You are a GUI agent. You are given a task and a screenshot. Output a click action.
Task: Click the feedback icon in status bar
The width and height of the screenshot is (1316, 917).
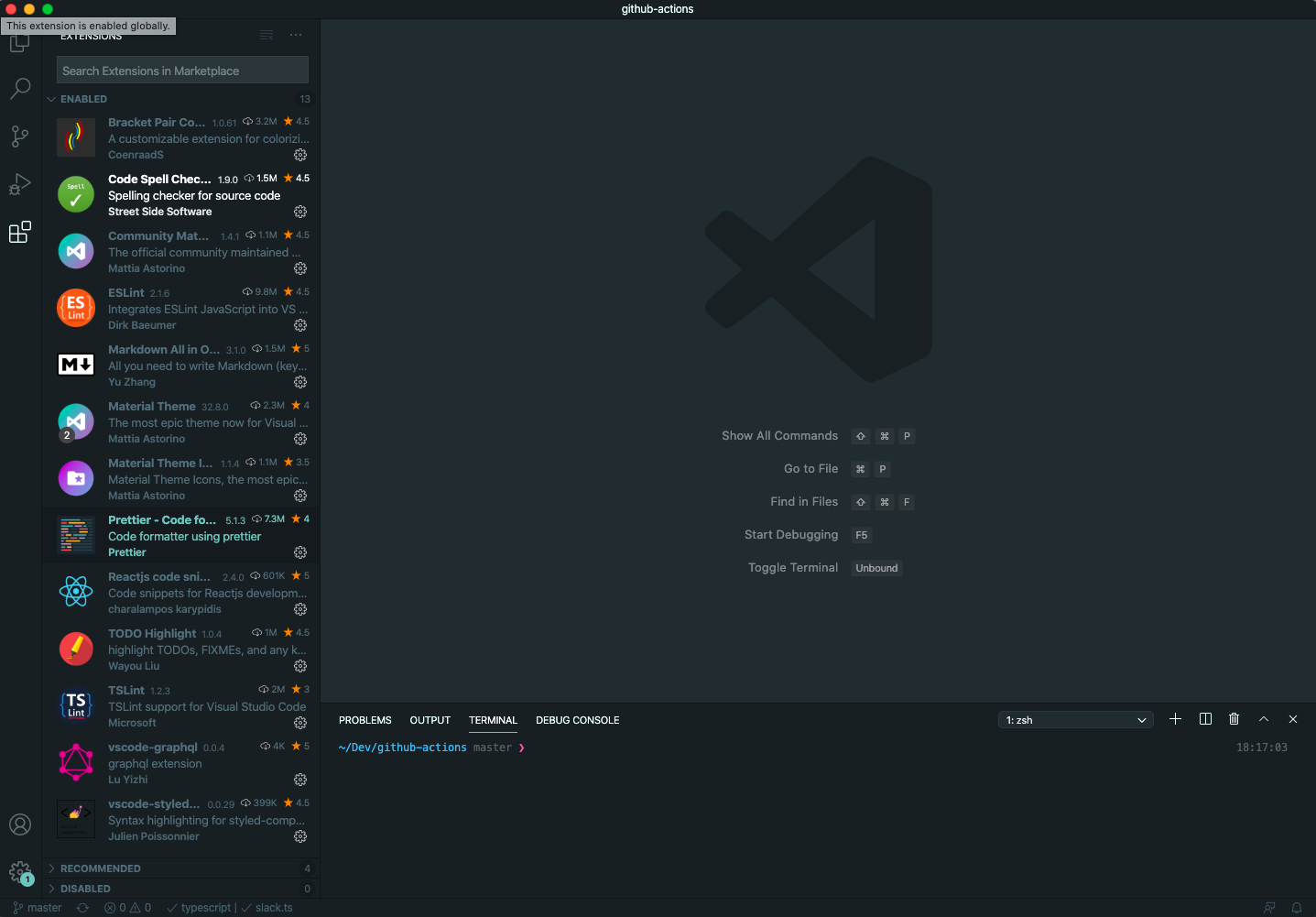point(1269,908)
